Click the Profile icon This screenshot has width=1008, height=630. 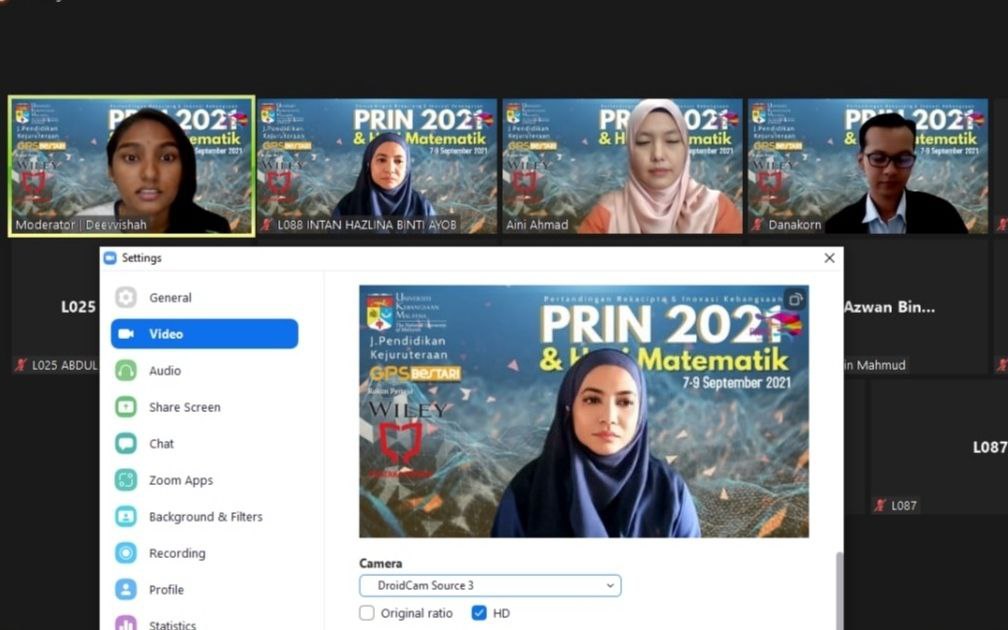coord(126,590)
